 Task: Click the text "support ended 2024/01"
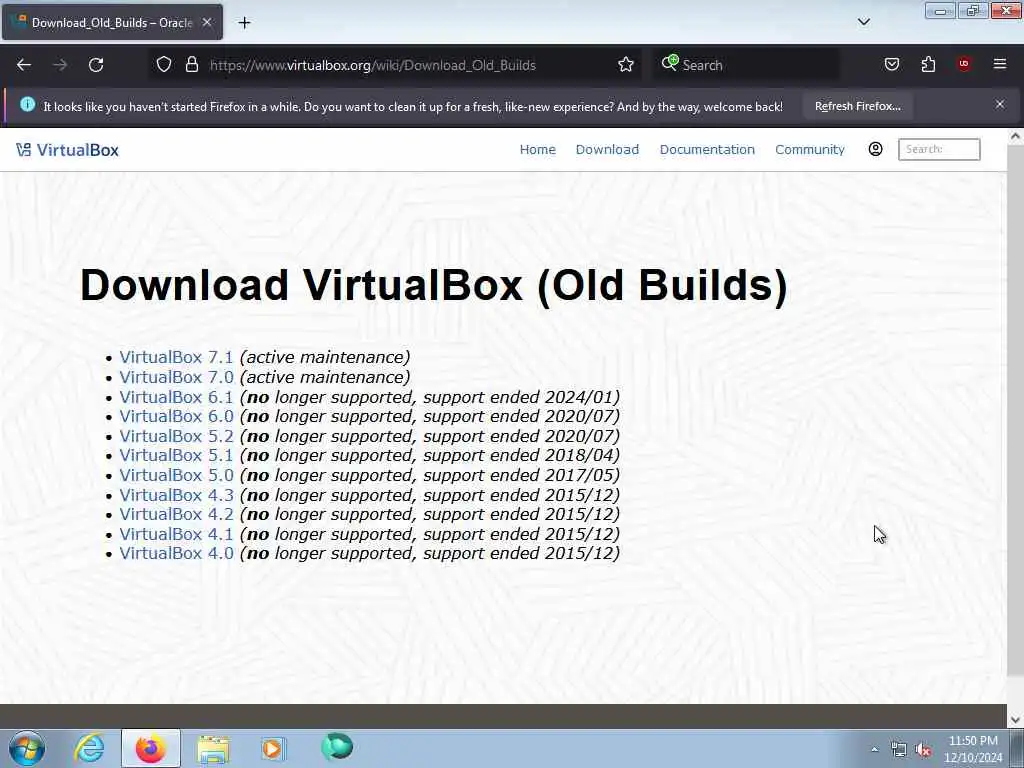tap(520, 397)
